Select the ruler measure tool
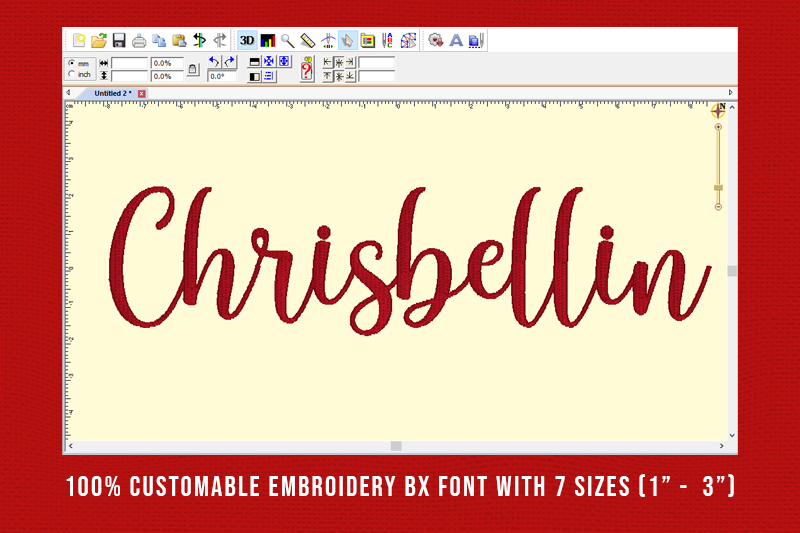 [308, 40]
